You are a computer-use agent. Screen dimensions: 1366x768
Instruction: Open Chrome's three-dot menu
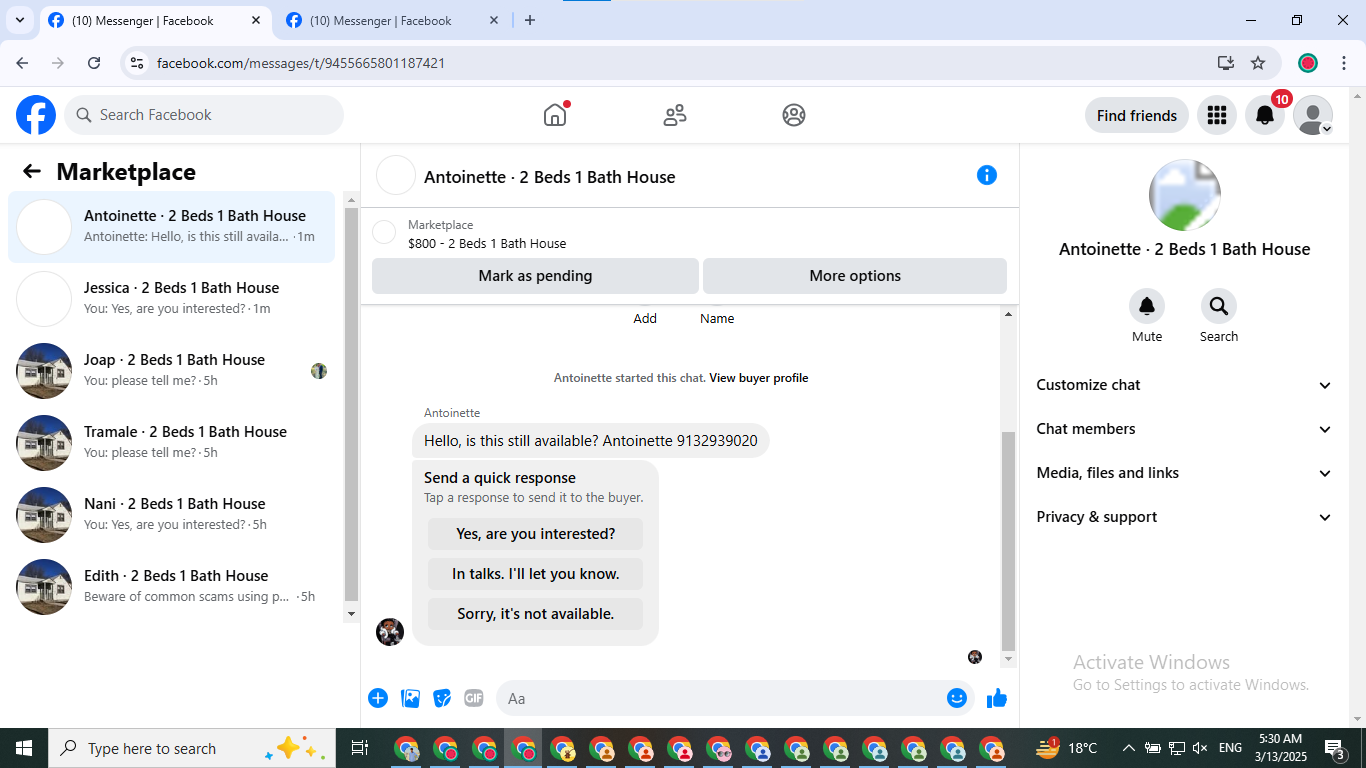coord(1342,63)
